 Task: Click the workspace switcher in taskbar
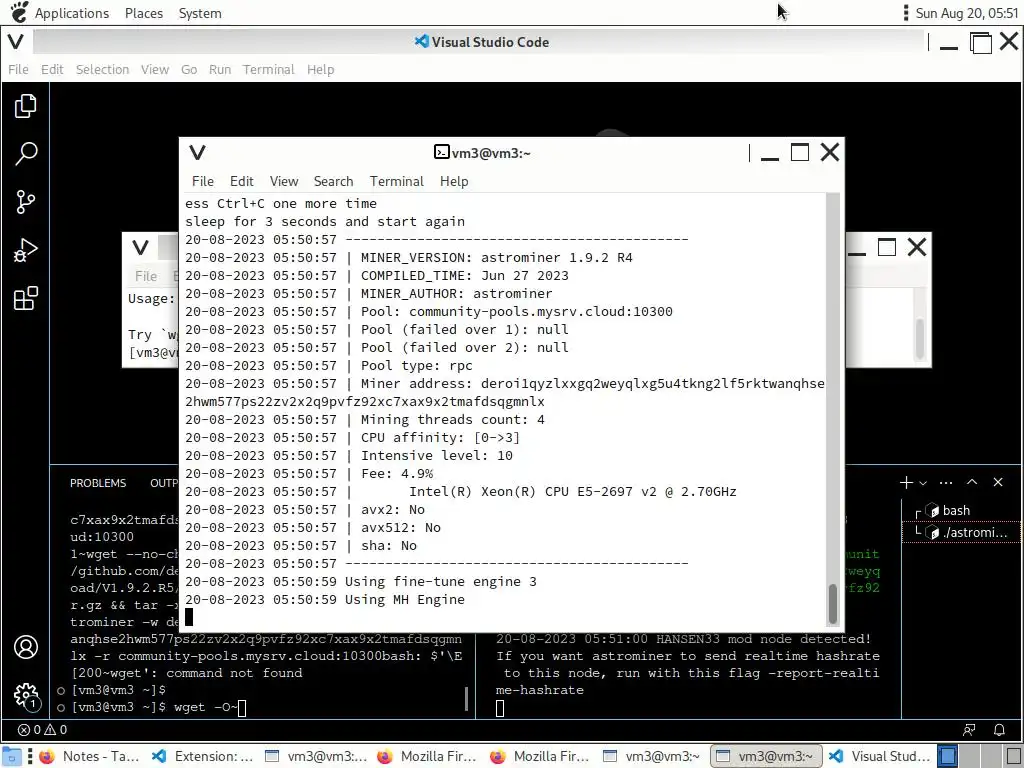[x=980, y=756]
